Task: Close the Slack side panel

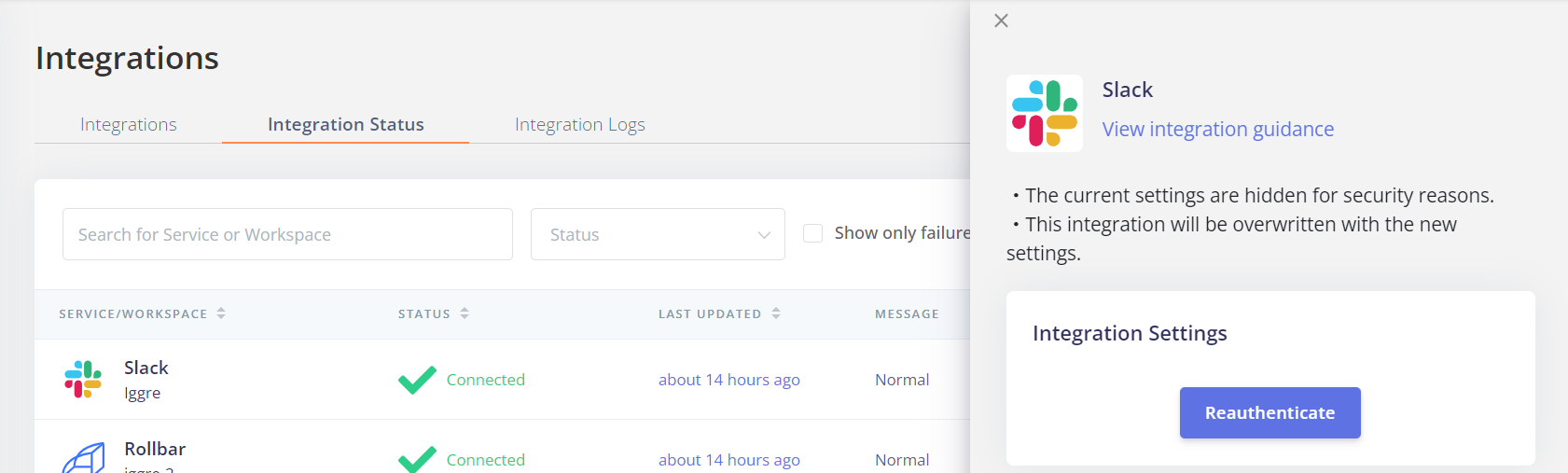Action: [x=1001, y=21]
